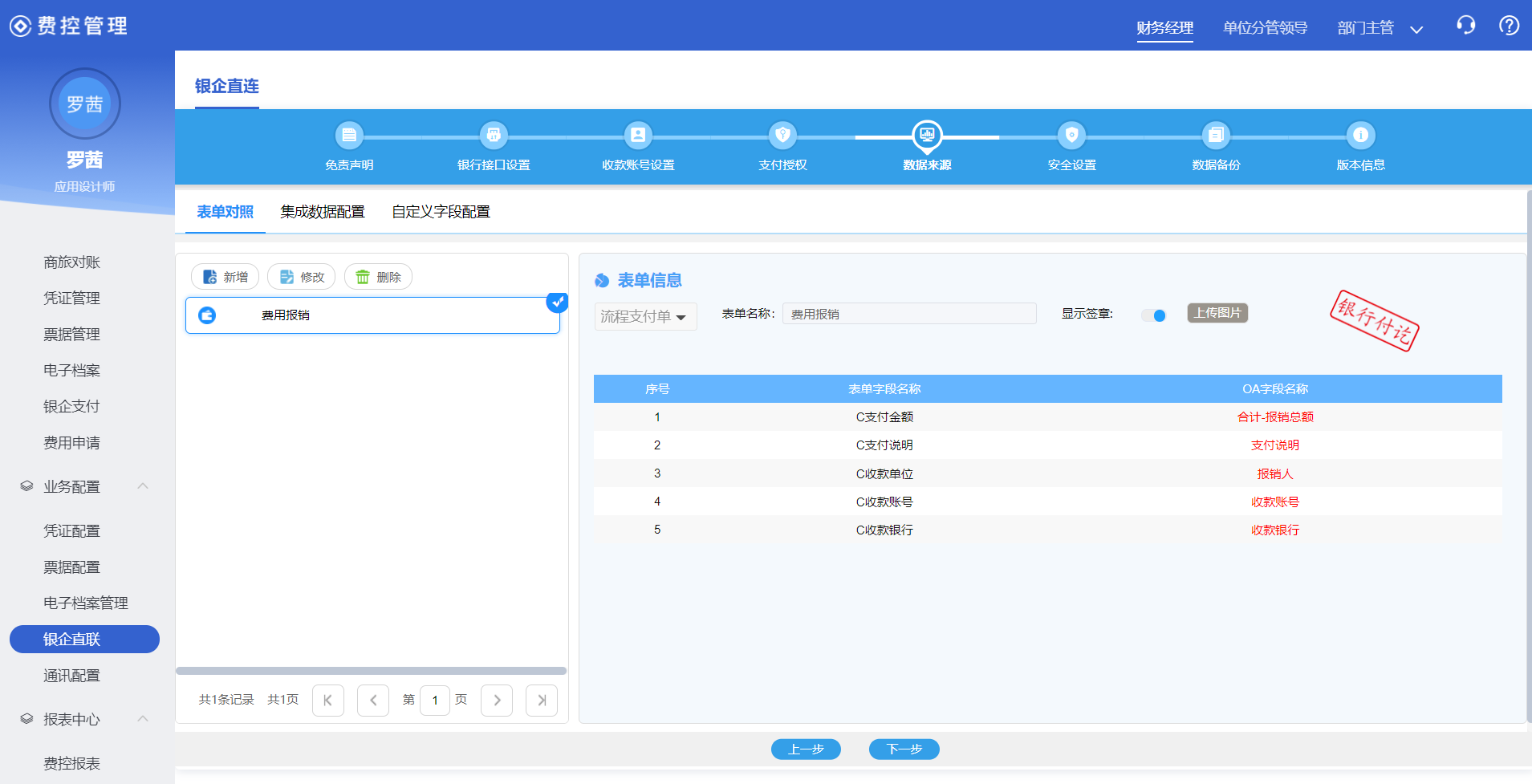The height and width of the screenshot is (784, 1532).
Task: Click the vertical scrollbar on the right edge
Action: pyautogui.click(x=1529, y=456)
